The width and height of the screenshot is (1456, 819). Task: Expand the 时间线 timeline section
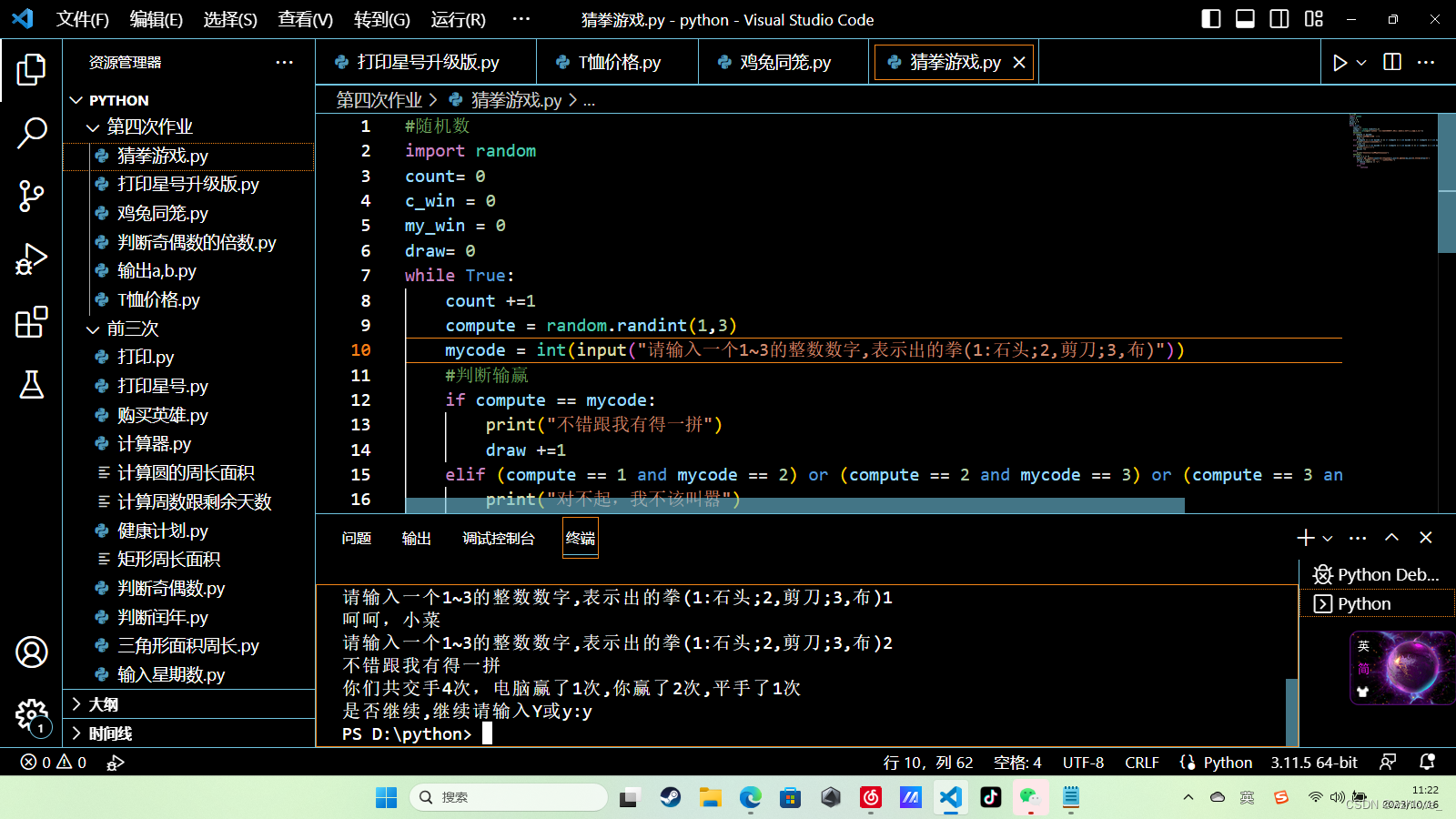pos(188,733)
